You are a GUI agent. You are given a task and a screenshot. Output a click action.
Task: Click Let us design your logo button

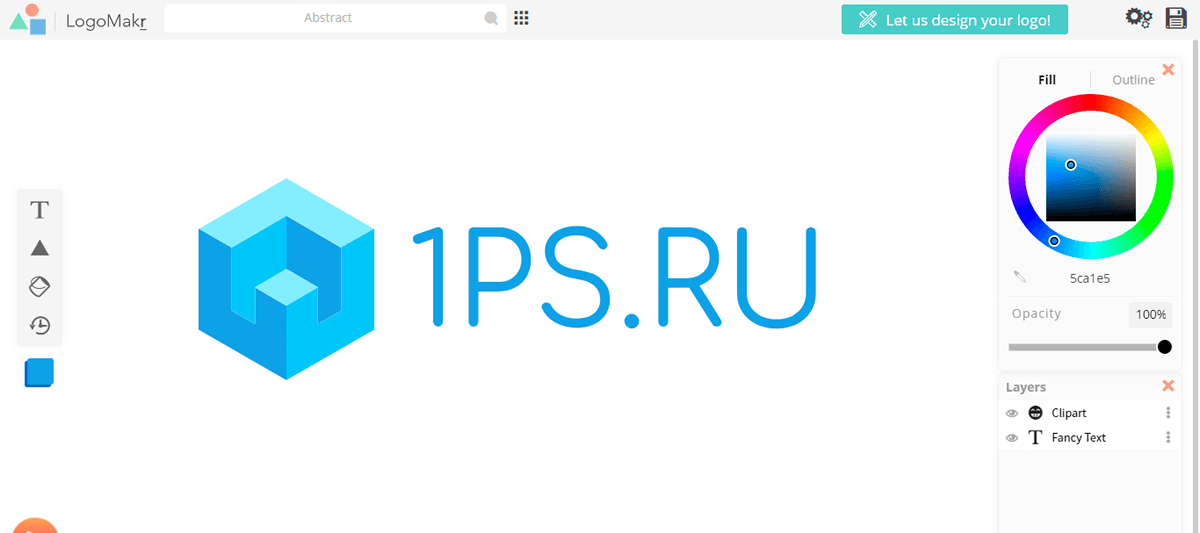point(955,20)
